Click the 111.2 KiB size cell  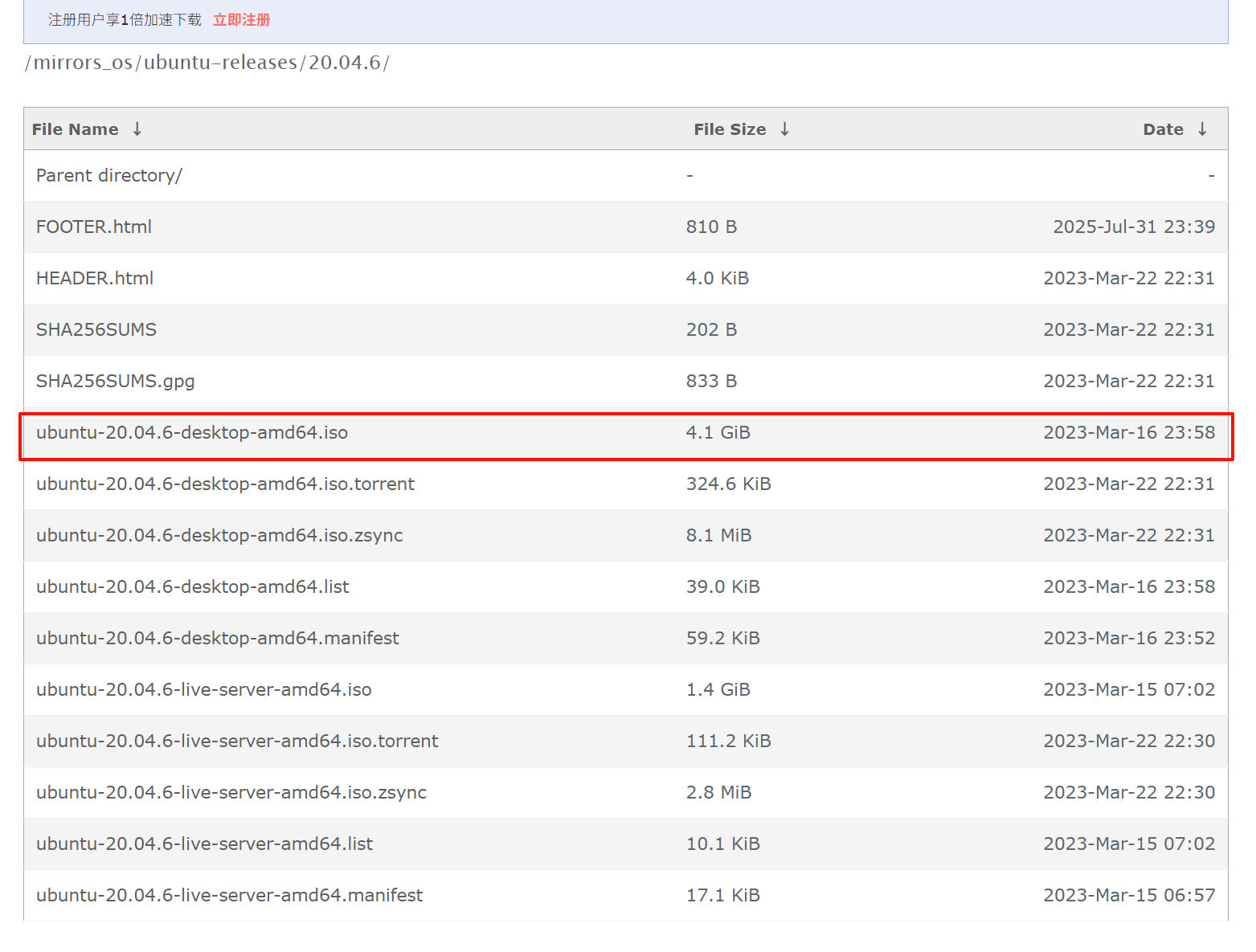pos(729,741)
